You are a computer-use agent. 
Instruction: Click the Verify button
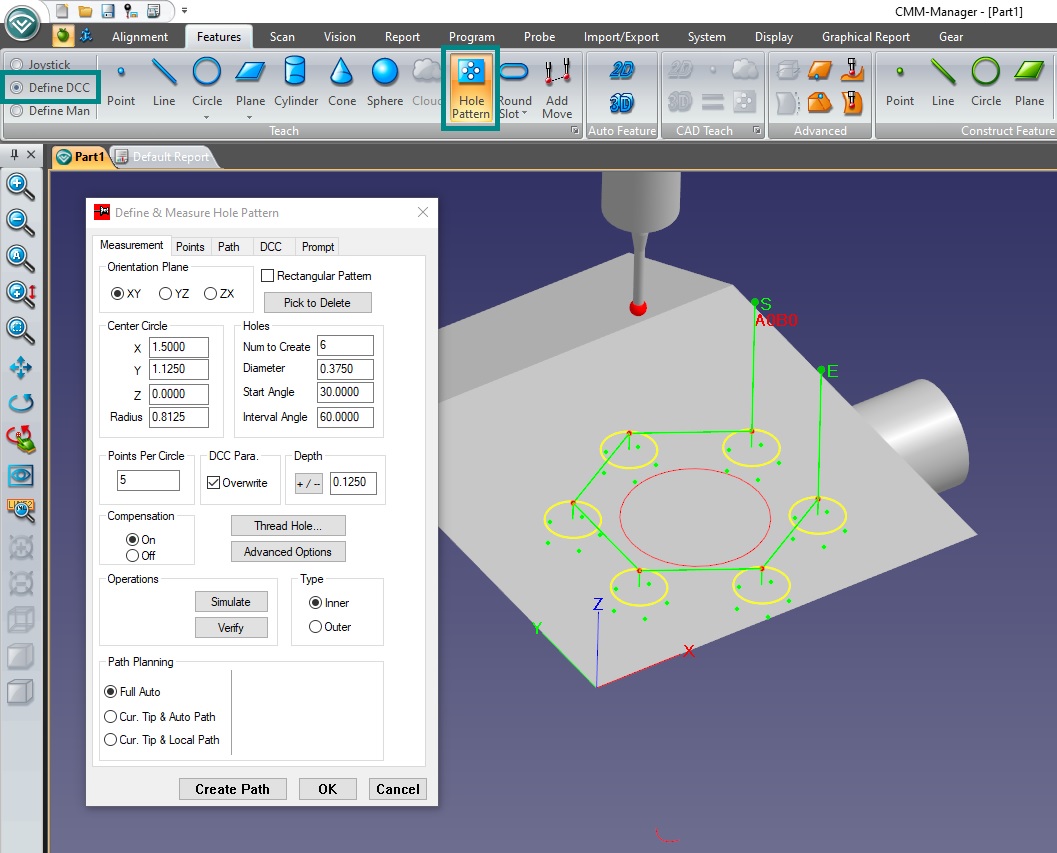(231, 628)
